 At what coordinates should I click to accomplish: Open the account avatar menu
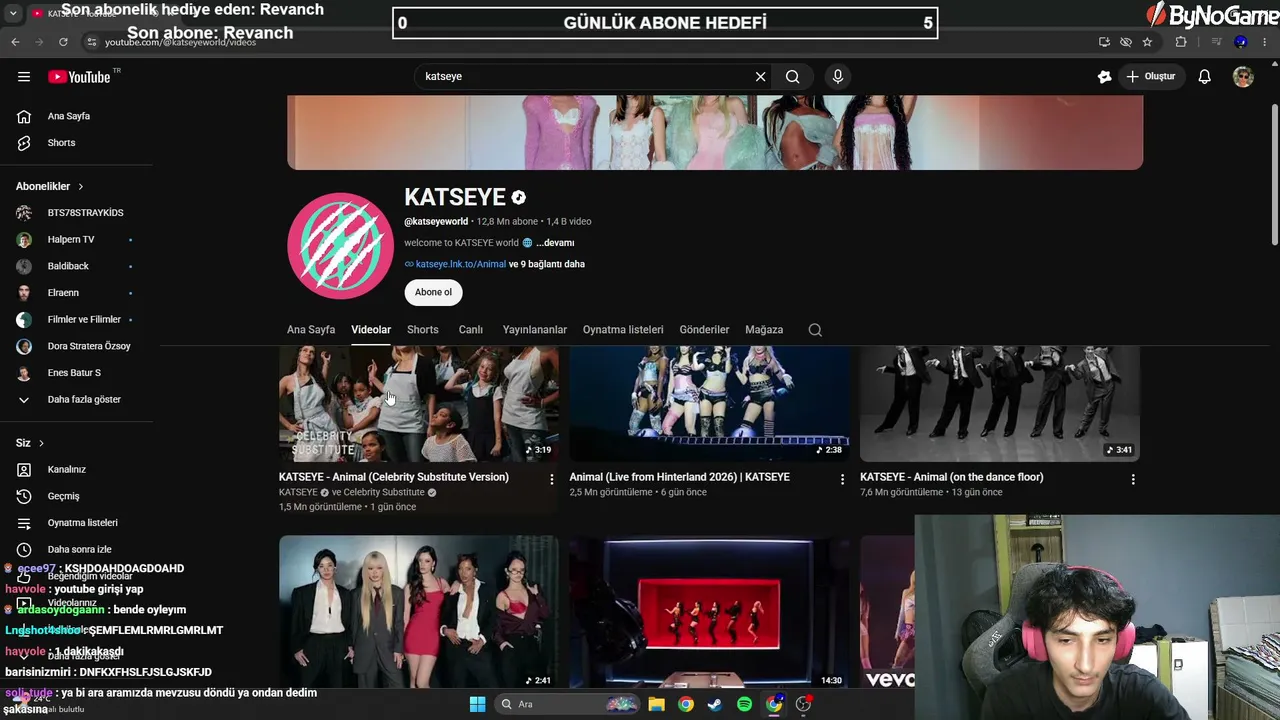pyautogui.click(x=1243, y=77)
